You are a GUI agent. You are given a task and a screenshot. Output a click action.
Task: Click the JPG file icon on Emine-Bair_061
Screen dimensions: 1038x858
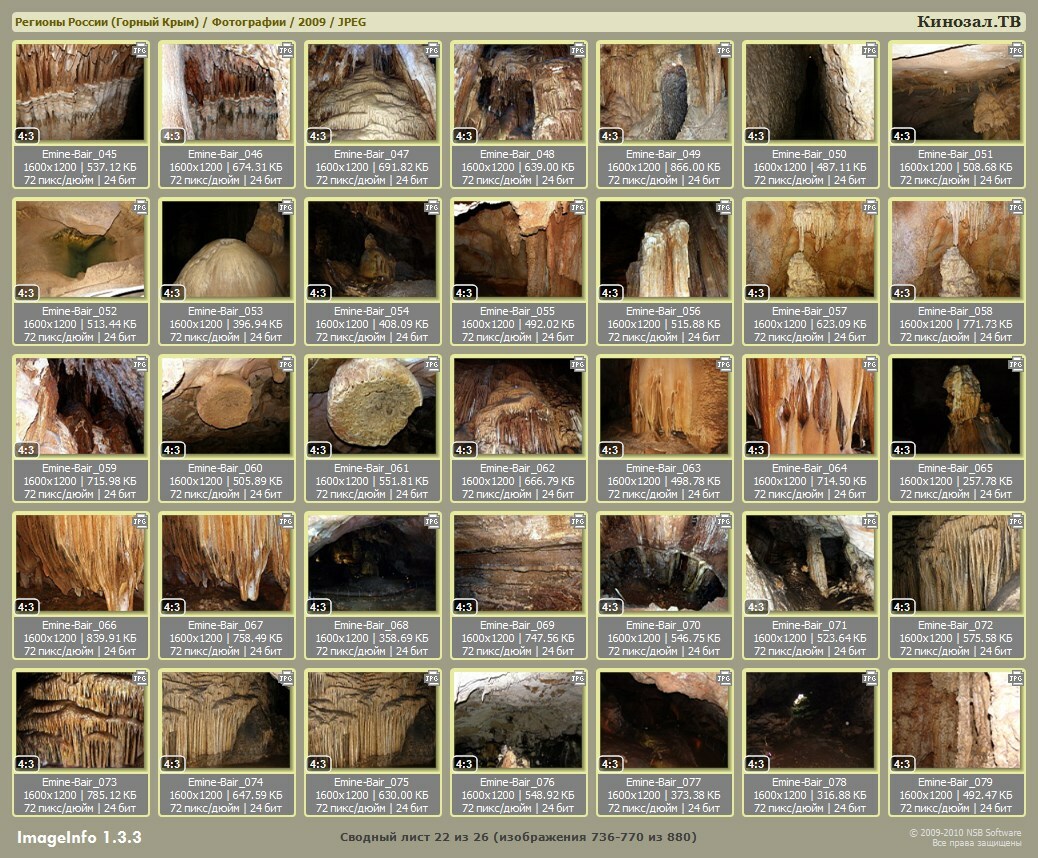[x=432, y=363]
